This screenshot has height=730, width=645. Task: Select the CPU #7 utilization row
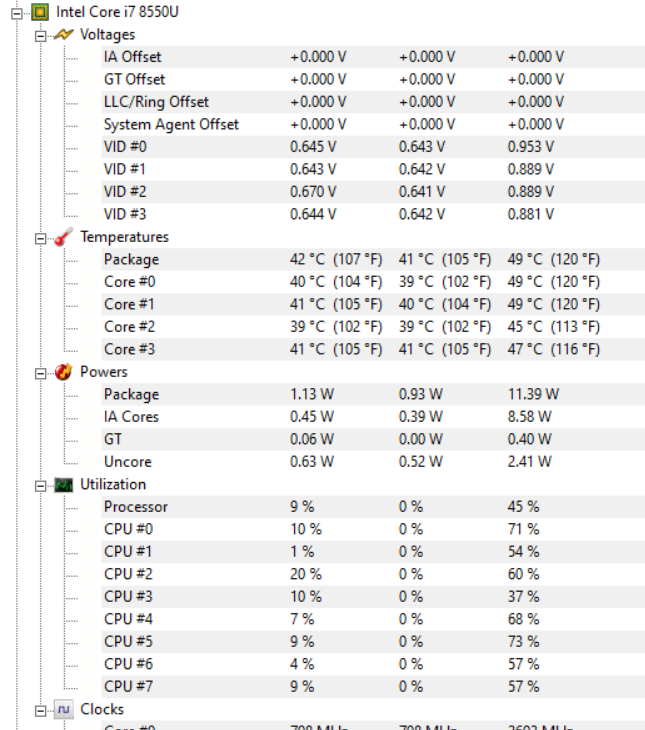click(373, 687)
